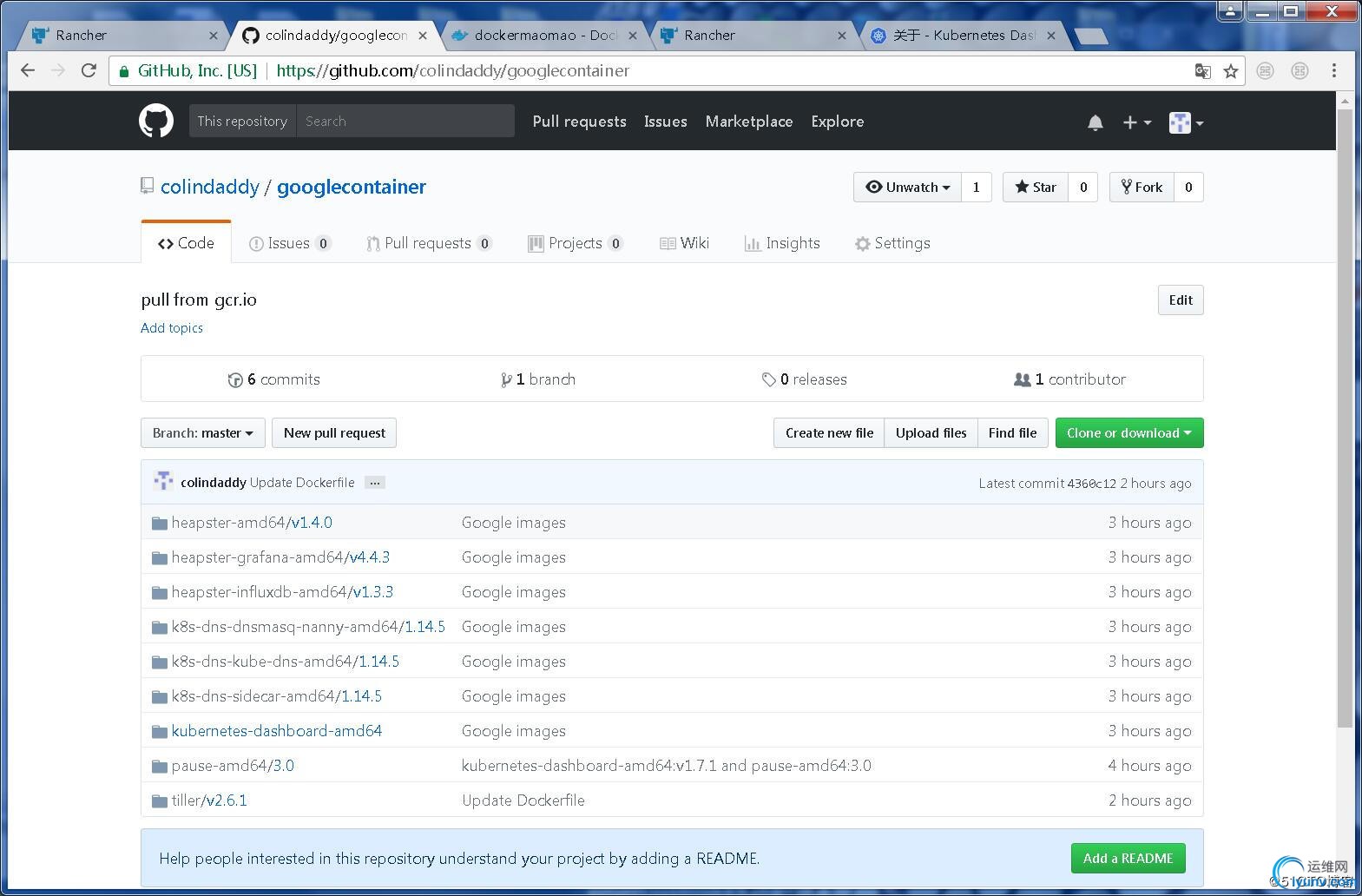Open the Chrome three-dot menu

(1334, 70)
